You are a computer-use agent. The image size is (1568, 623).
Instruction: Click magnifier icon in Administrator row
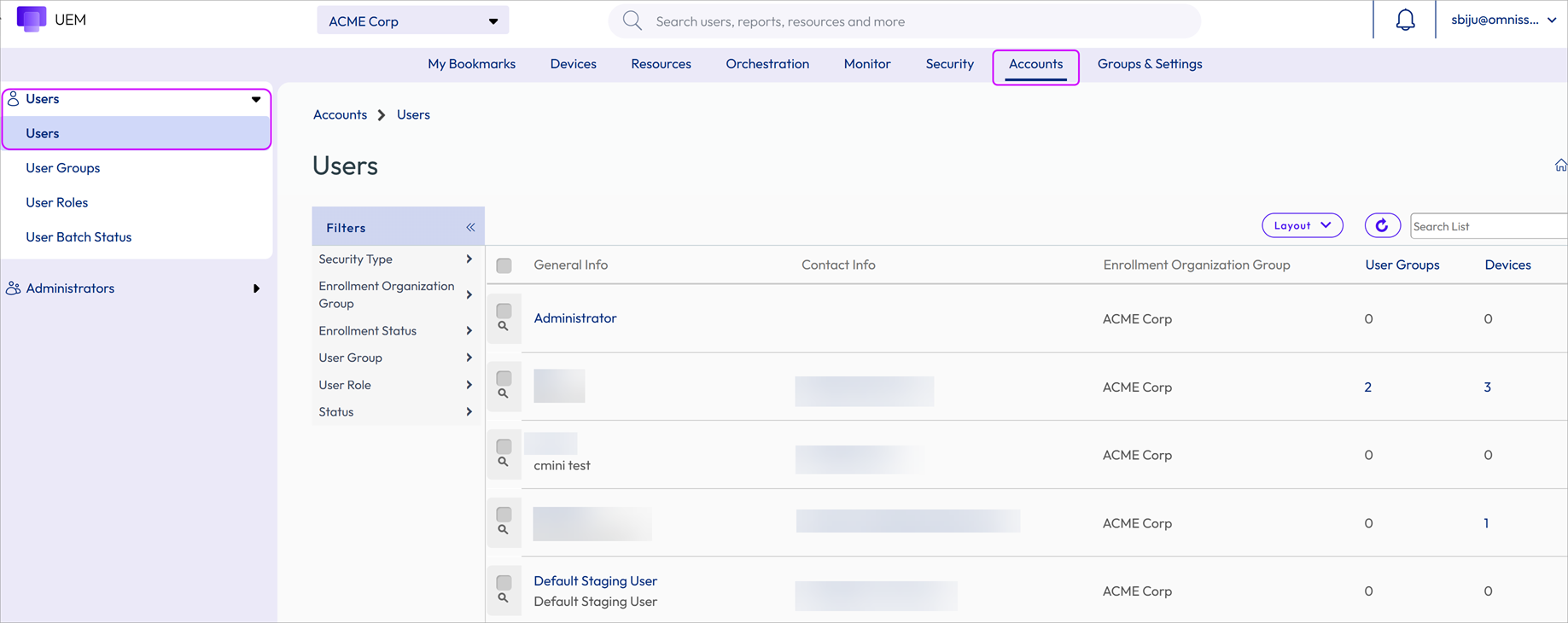[504, 326]
